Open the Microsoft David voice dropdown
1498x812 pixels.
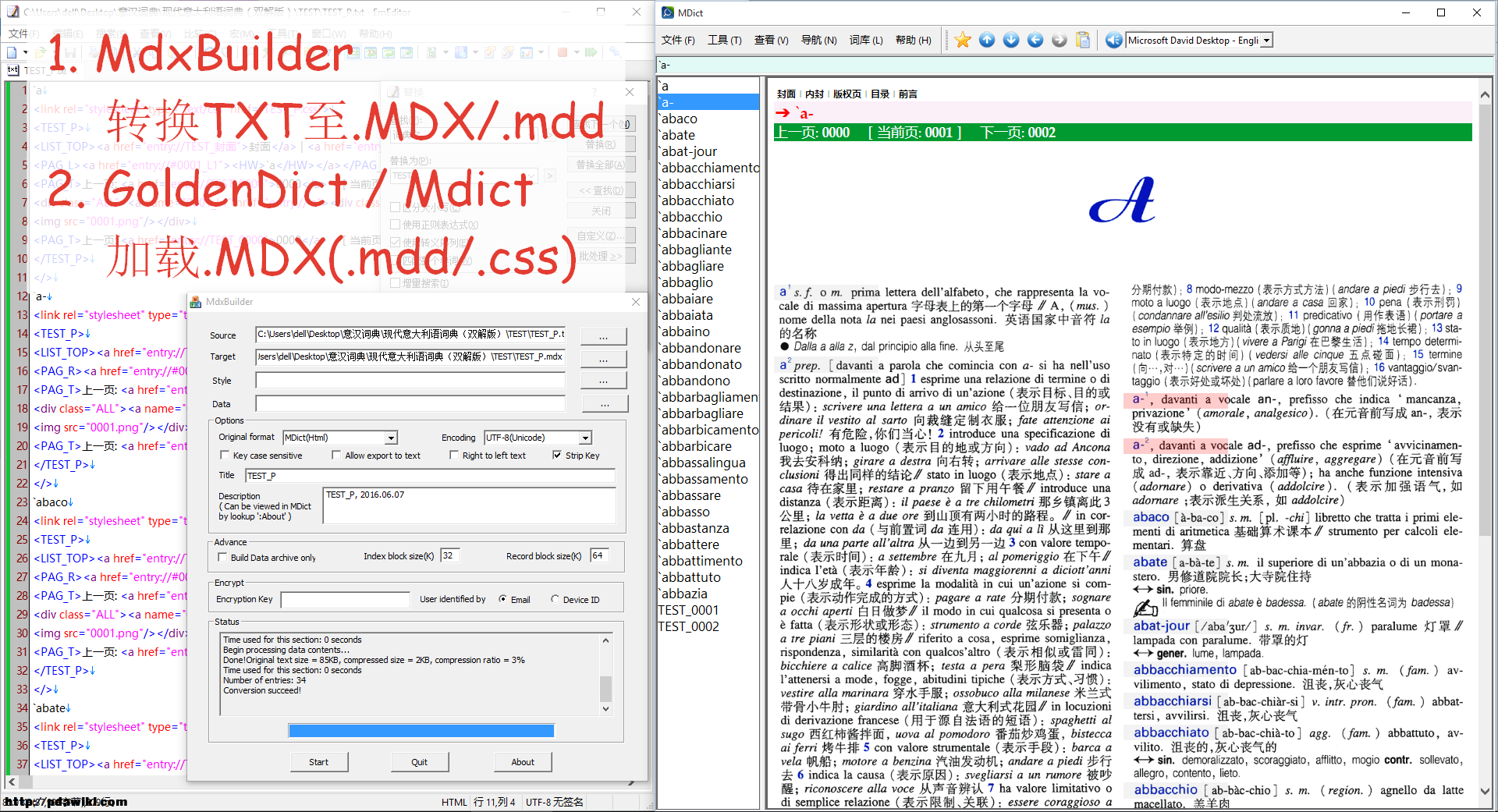click(x=1266, y=41)
